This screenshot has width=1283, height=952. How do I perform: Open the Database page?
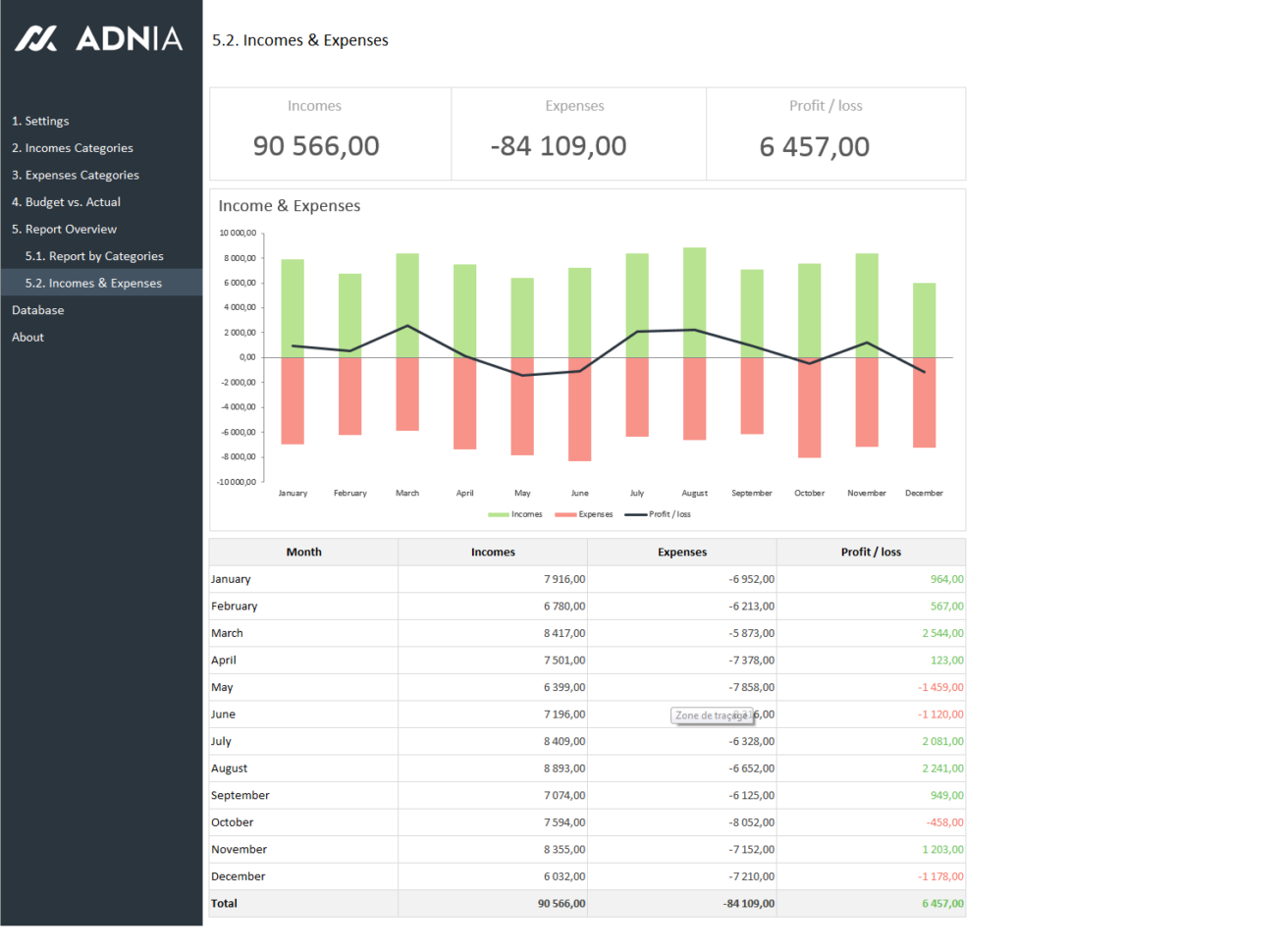pyautogui.click(x=37, y=310)
